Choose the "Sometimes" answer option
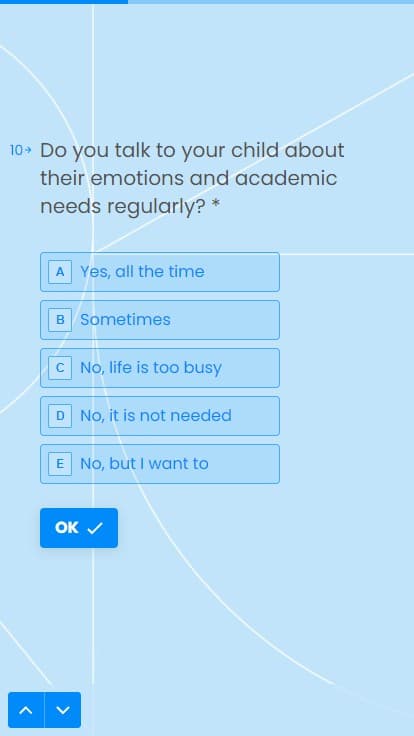Viewport: 414px width, 736px height. click(160, 320)
